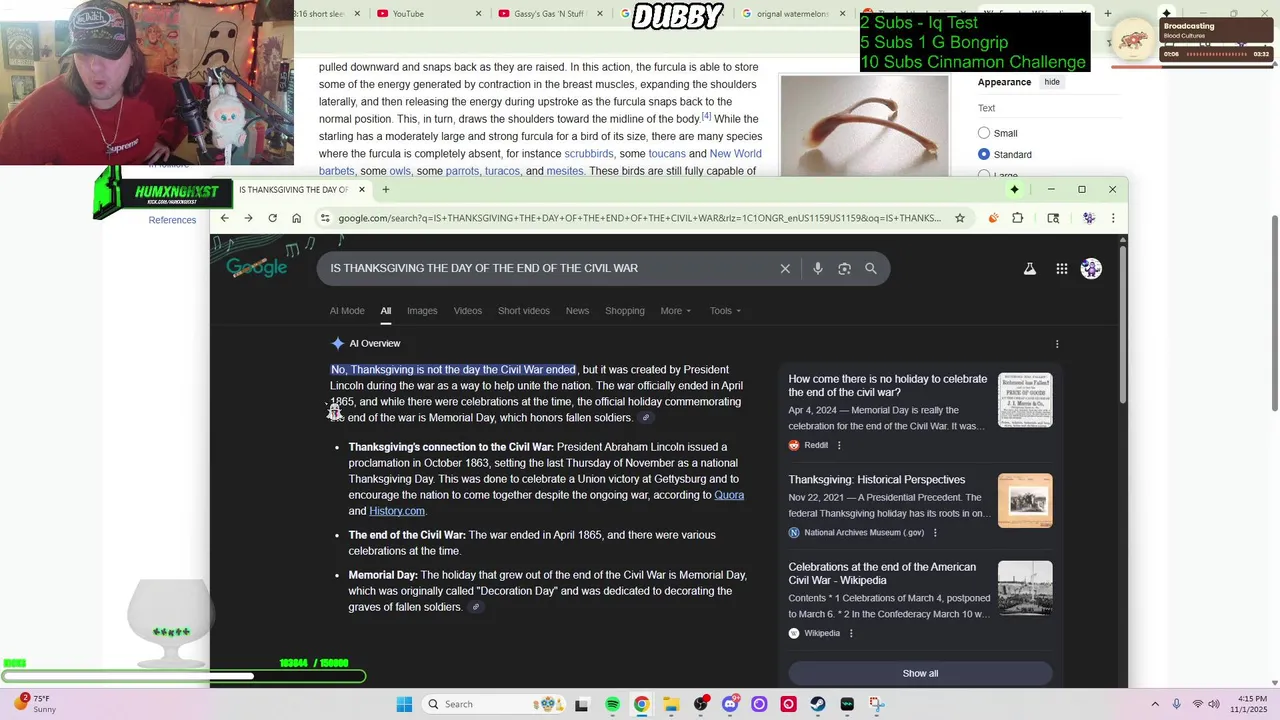Expand the More search filters dropdown
This screenshot has height=720, width=1280.
click(676, 311)
